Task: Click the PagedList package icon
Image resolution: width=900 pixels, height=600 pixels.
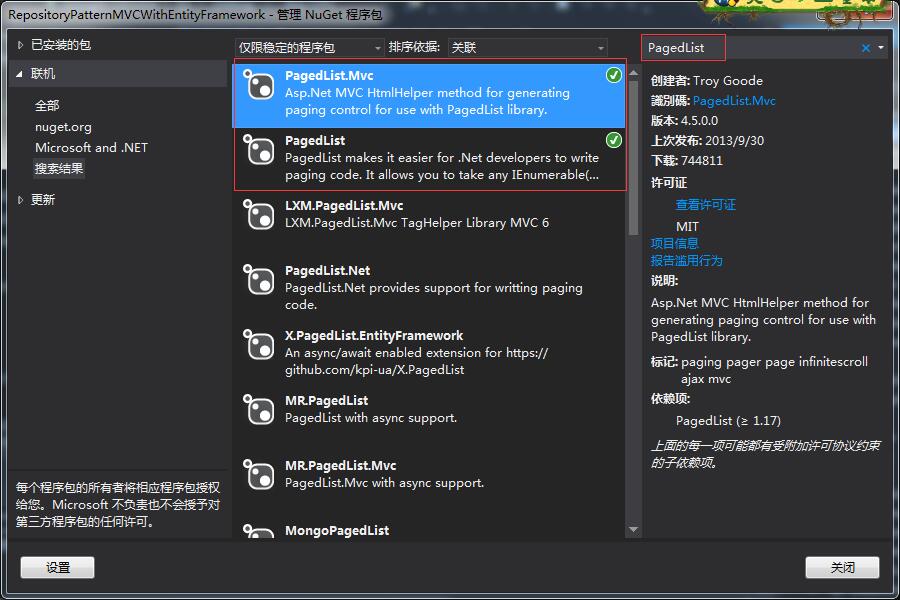Action: click(x=259, y=150)
